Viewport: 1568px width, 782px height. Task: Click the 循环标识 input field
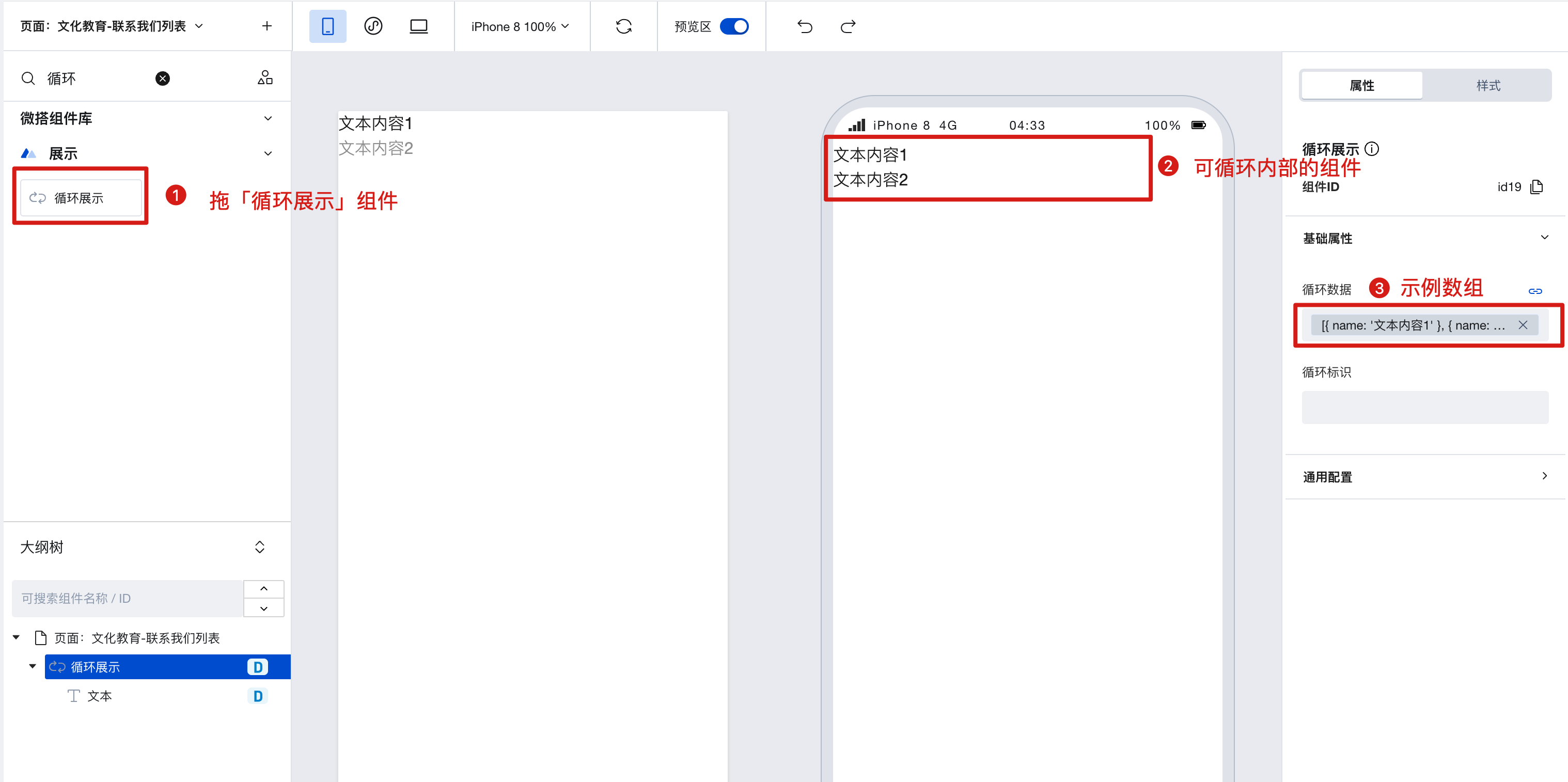pos(1425,407)
